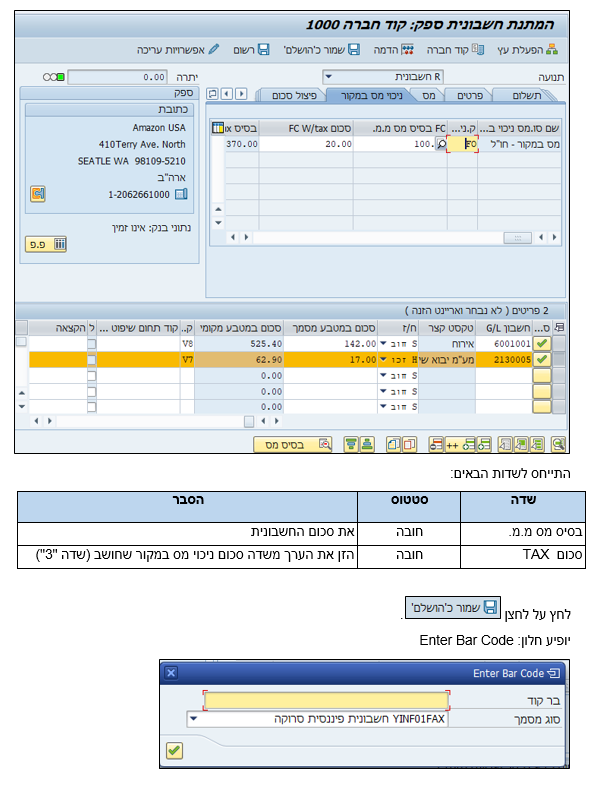Viewport: 601px width, 788px height.
Task: Click the select all items icon in bottom toolbar
Action: click(x=537, y=444)
